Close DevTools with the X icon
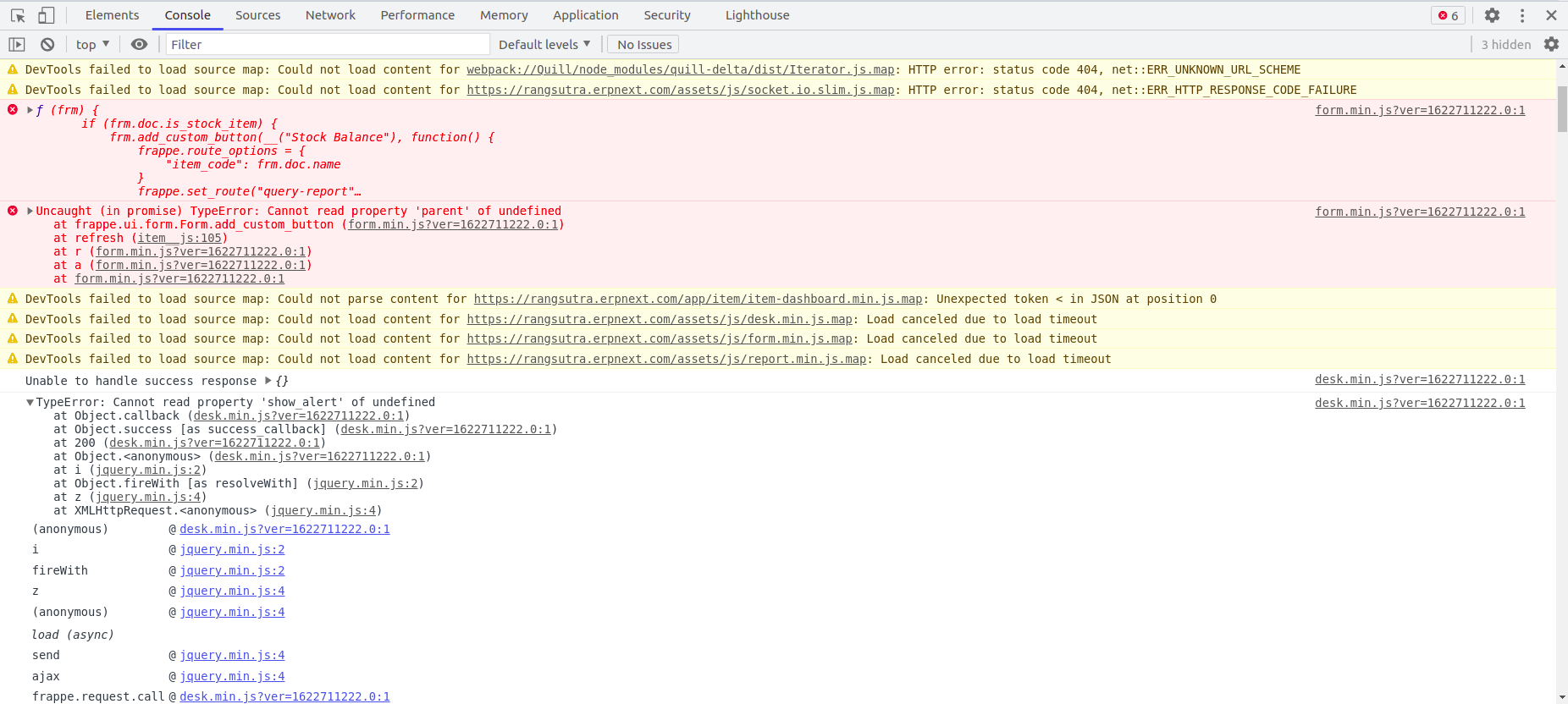The width and height of the screenshot is (1568, 704). pos(1551,15)
